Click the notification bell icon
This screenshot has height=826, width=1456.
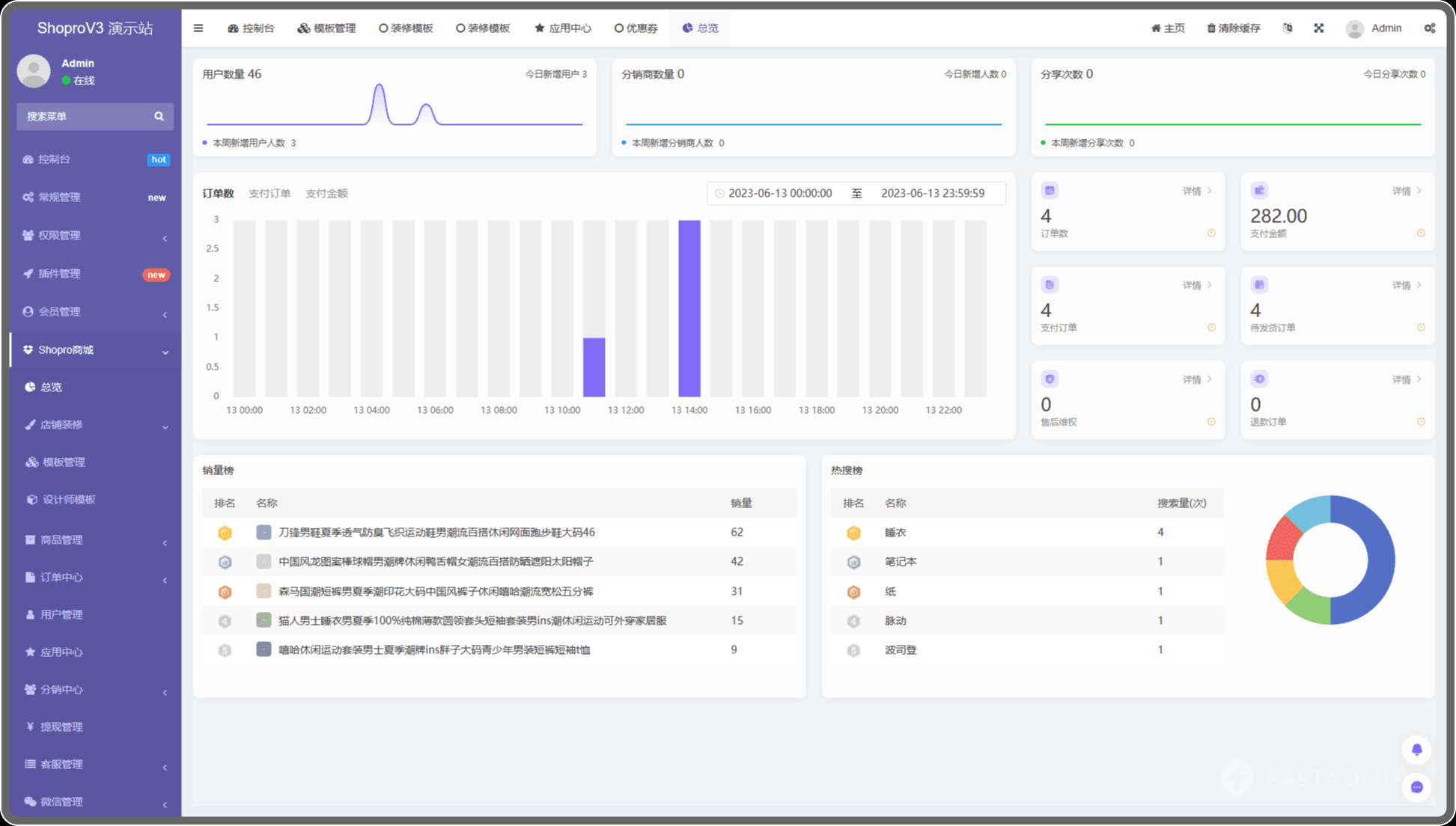coord(1416,750)
